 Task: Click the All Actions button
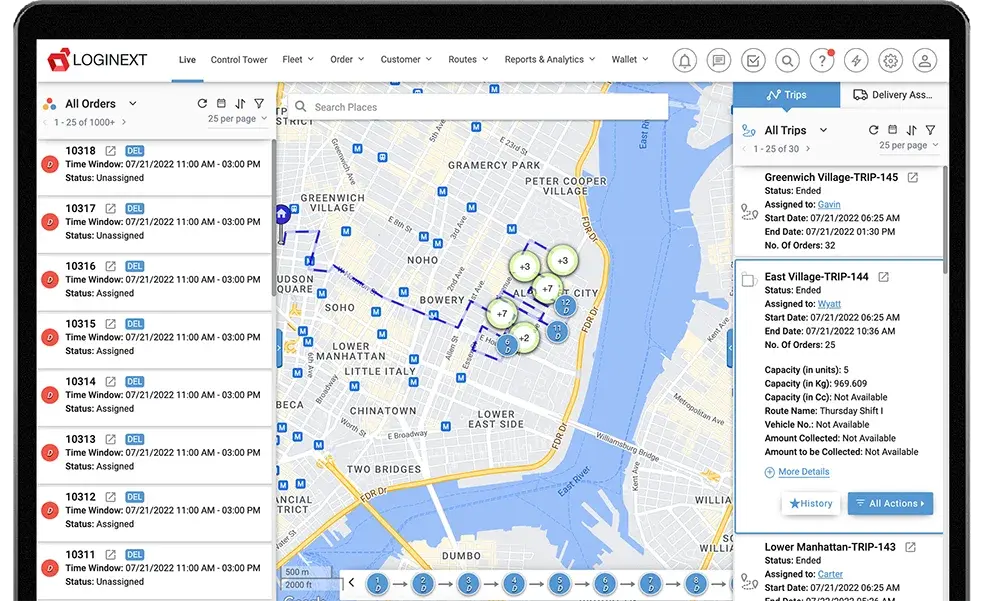tap(890, 503)
